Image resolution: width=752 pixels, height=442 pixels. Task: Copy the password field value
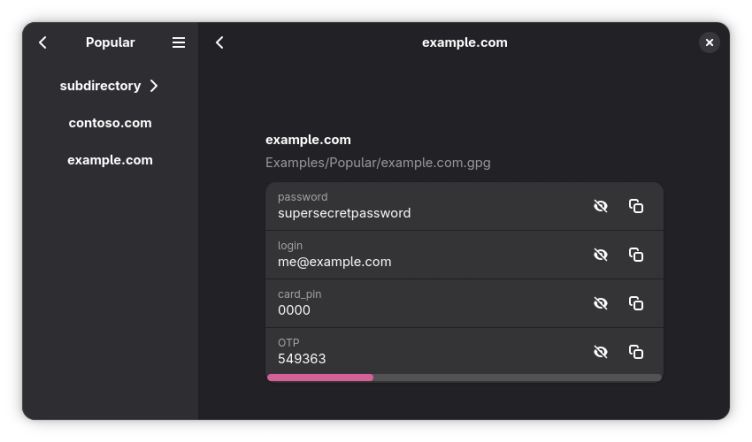(x=636, y=206)
